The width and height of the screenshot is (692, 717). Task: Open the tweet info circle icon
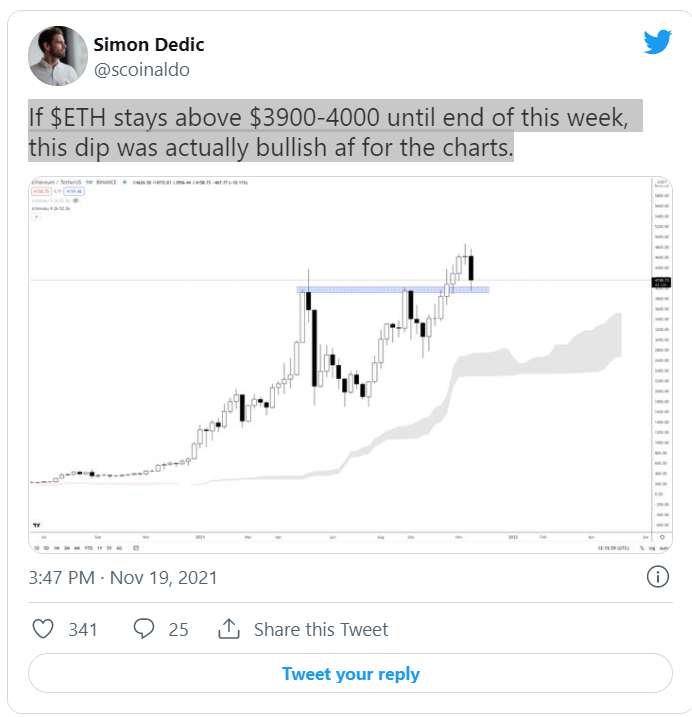[x=658, y=577]
